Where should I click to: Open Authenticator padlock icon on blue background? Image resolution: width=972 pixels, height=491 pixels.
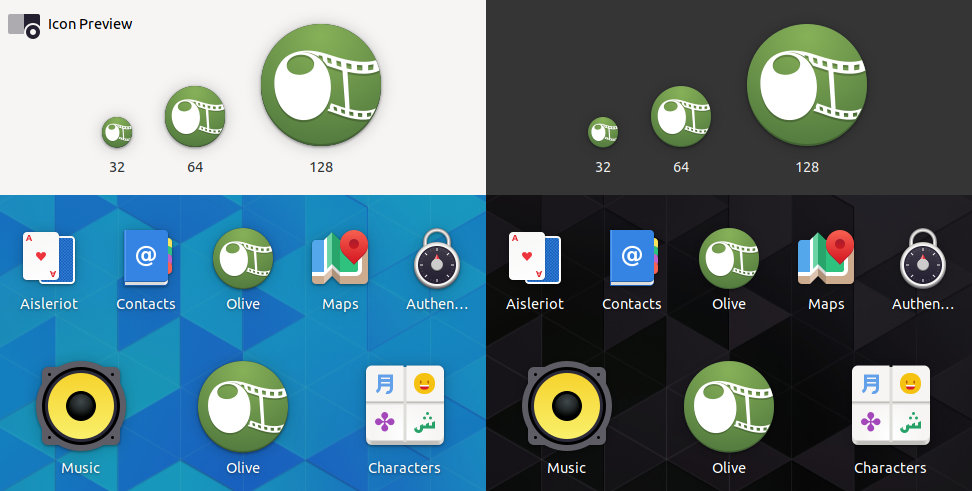[x=437, y=259]
